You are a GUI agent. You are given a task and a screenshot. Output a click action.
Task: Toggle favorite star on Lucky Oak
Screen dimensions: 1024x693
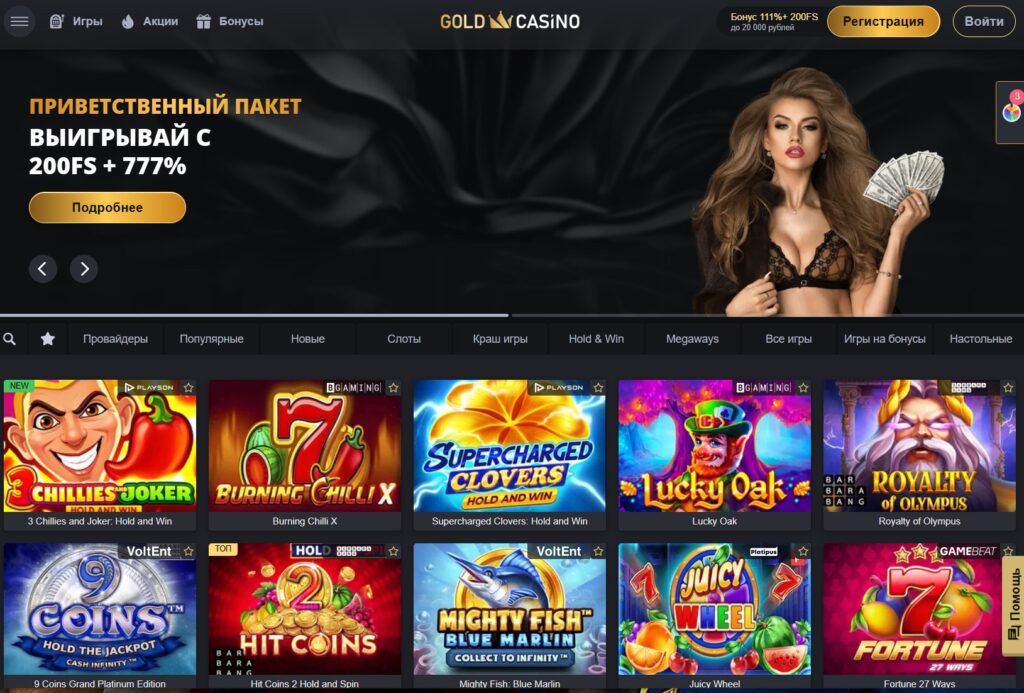[x=803, y=388]
